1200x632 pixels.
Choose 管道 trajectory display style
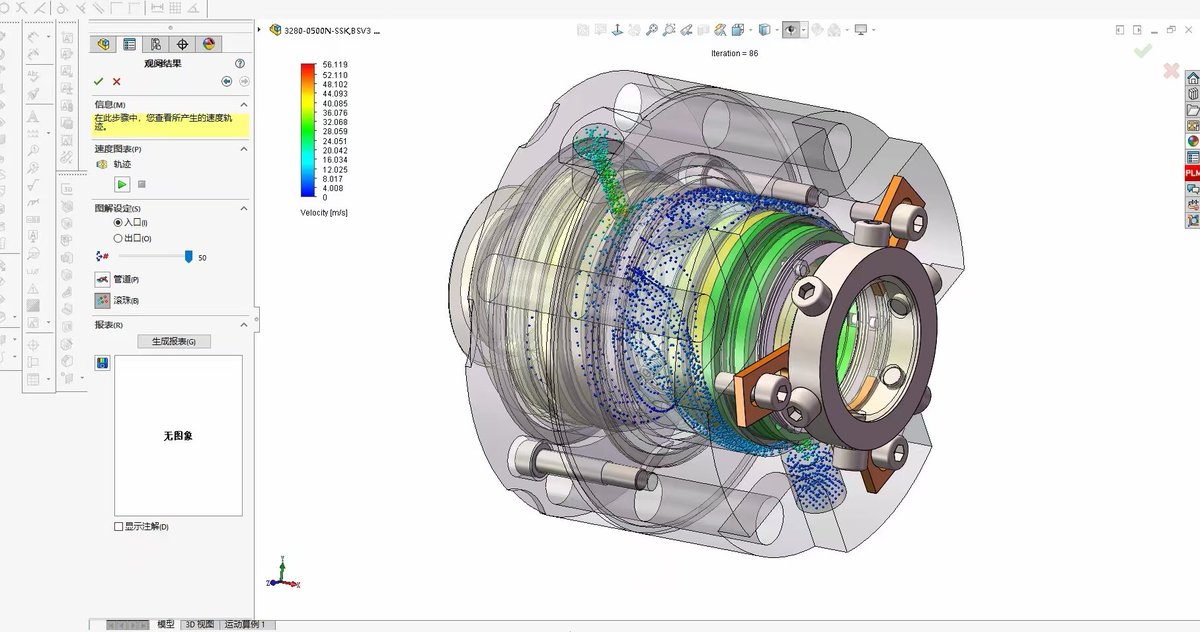click(102, 279)
